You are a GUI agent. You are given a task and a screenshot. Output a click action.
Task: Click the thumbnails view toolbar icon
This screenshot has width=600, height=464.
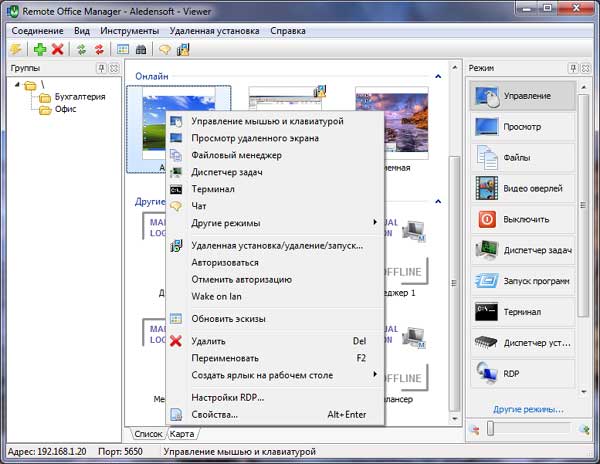click(x=123, y=49)
